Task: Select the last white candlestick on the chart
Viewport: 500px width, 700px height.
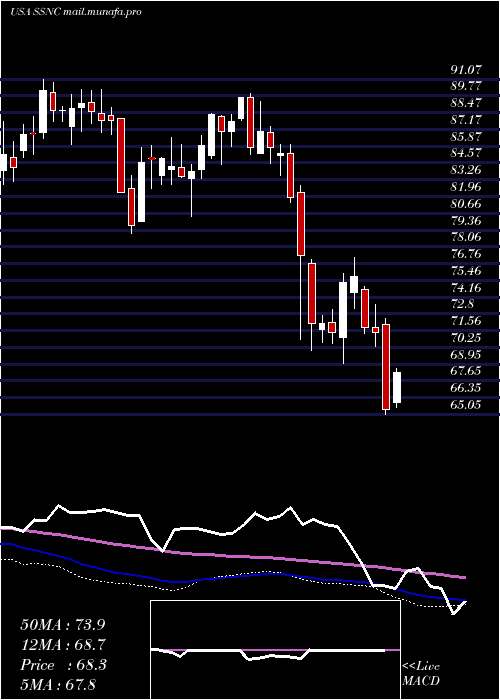Action: (397, 388)
